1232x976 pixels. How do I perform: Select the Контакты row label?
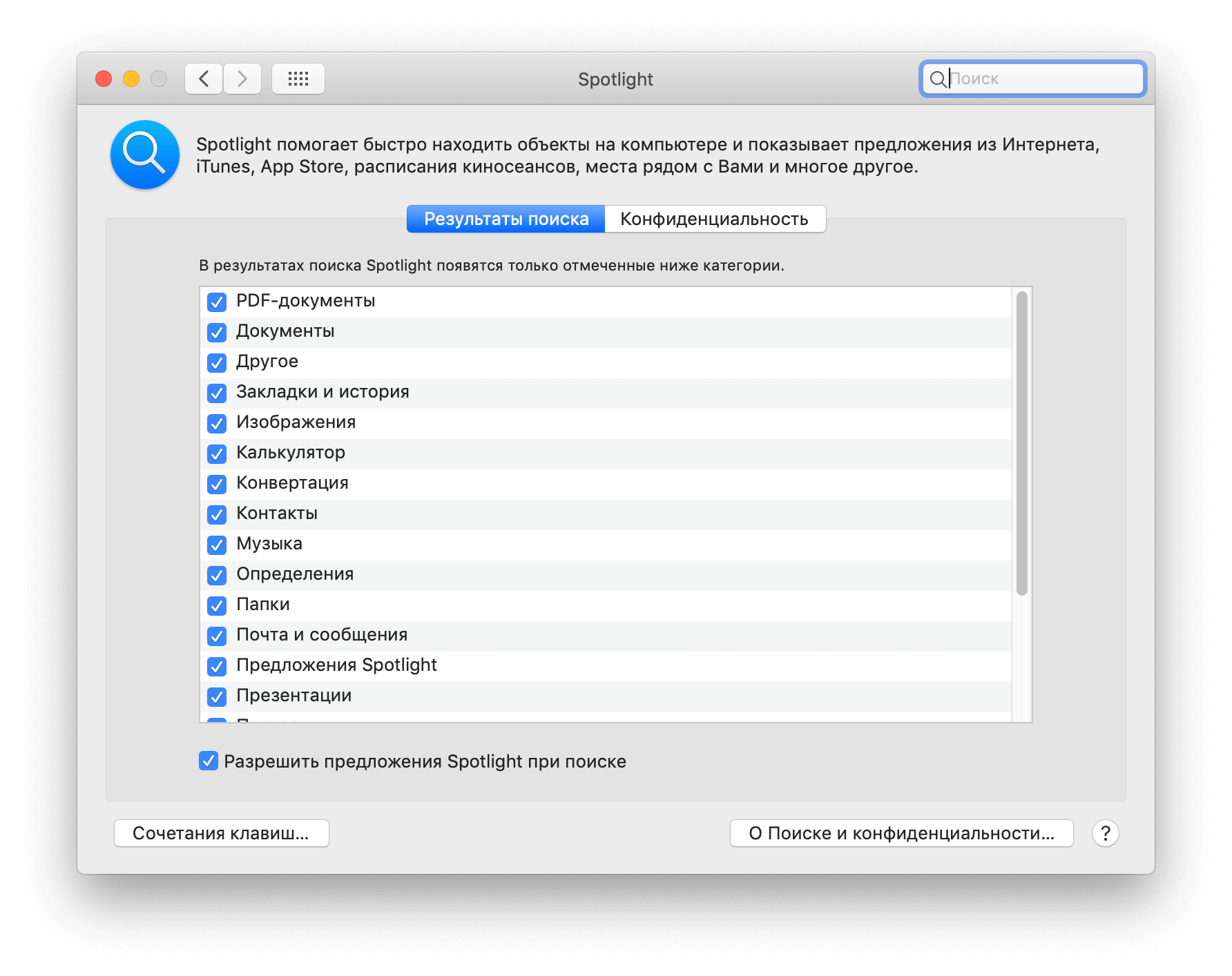[277, 514]
